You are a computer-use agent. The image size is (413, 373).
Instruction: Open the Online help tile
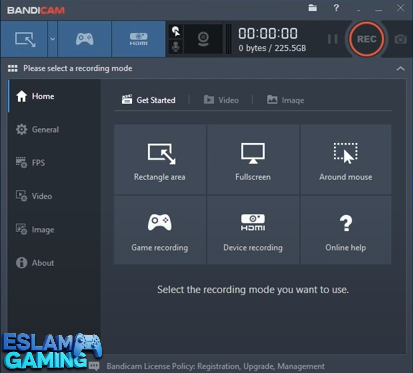point(346,230)
